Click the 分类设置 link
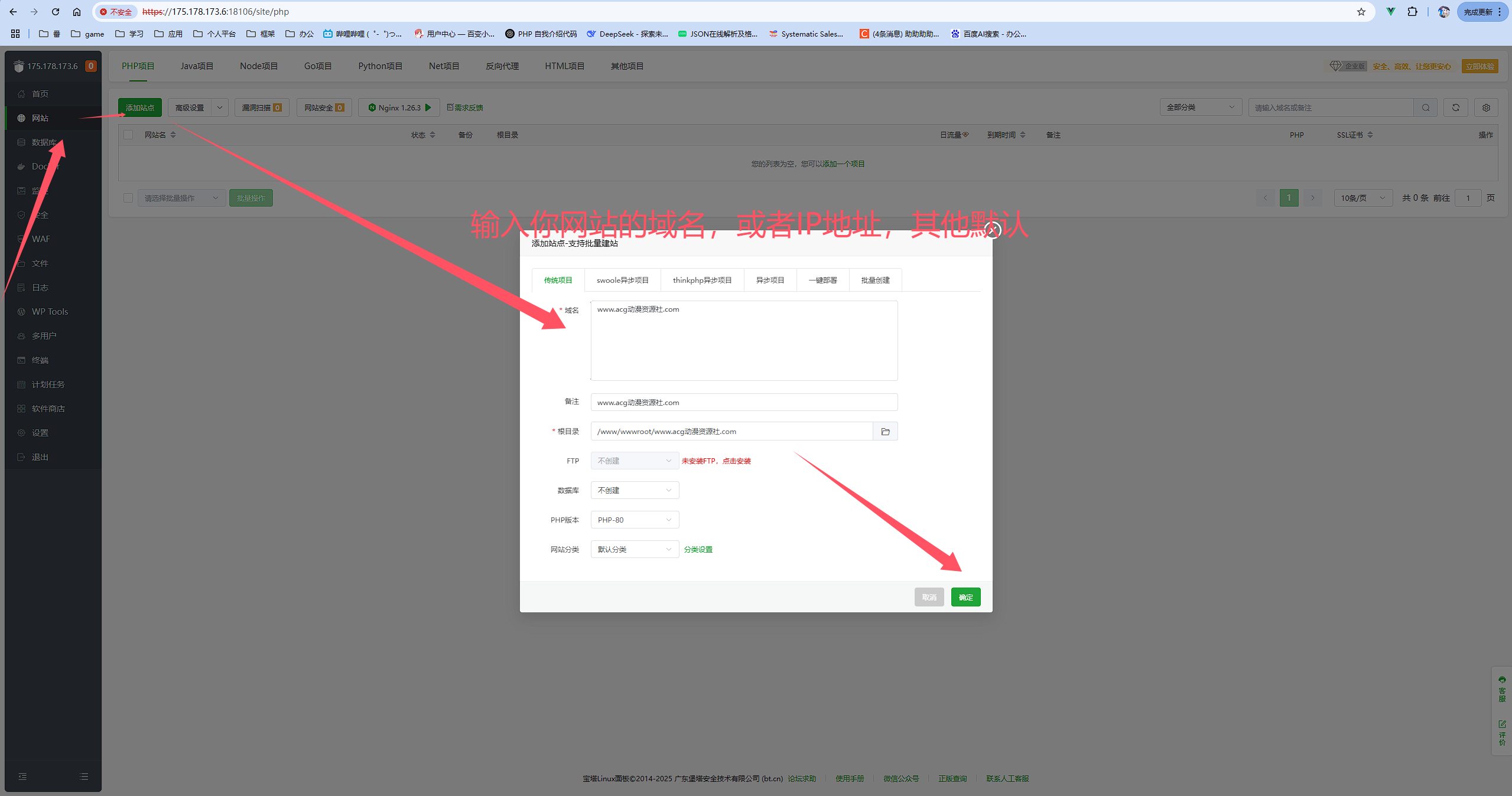 [698, 549]
